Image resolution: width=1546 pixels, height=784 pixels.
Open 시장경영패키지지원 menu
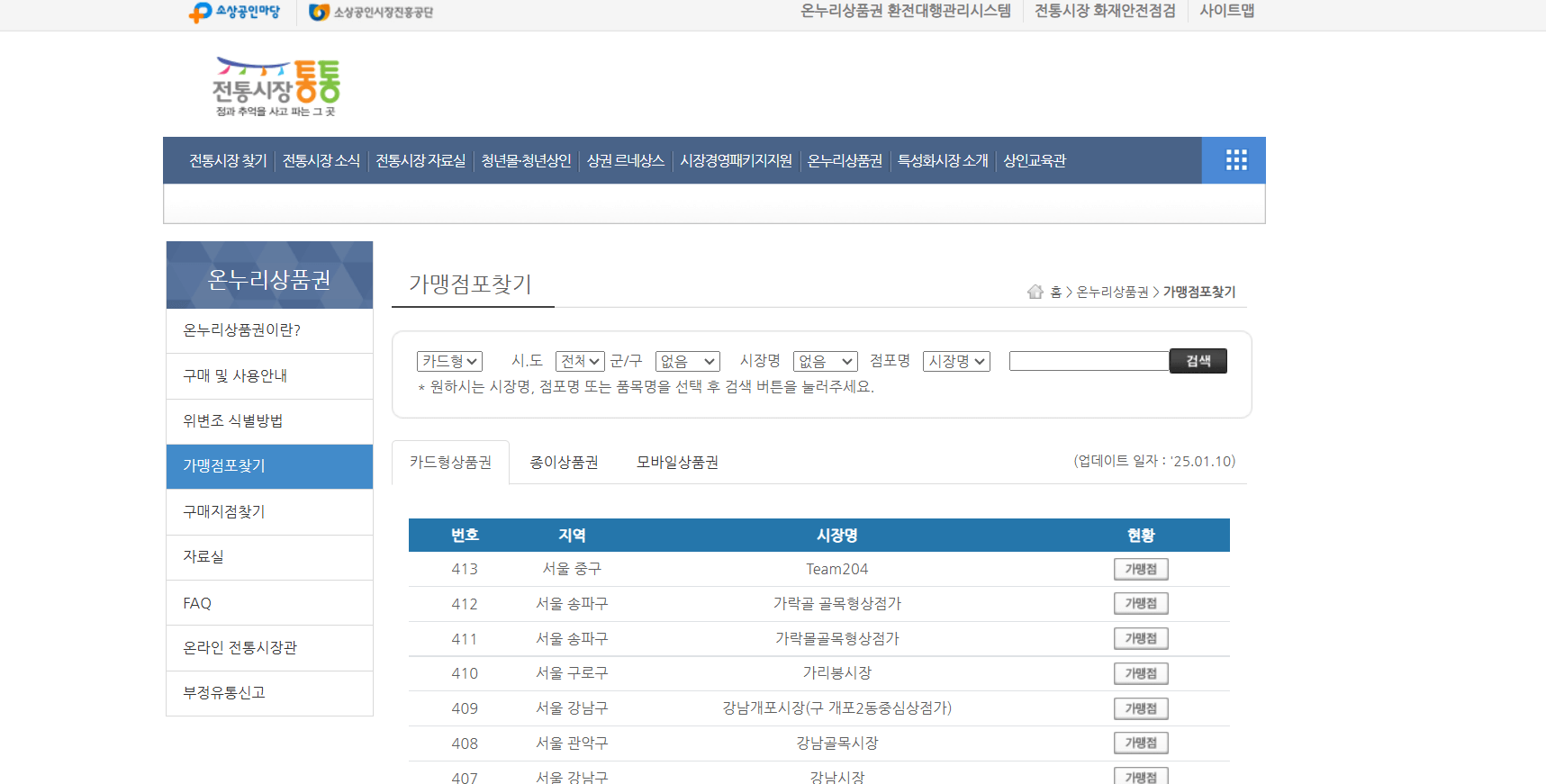click(736, 160)
